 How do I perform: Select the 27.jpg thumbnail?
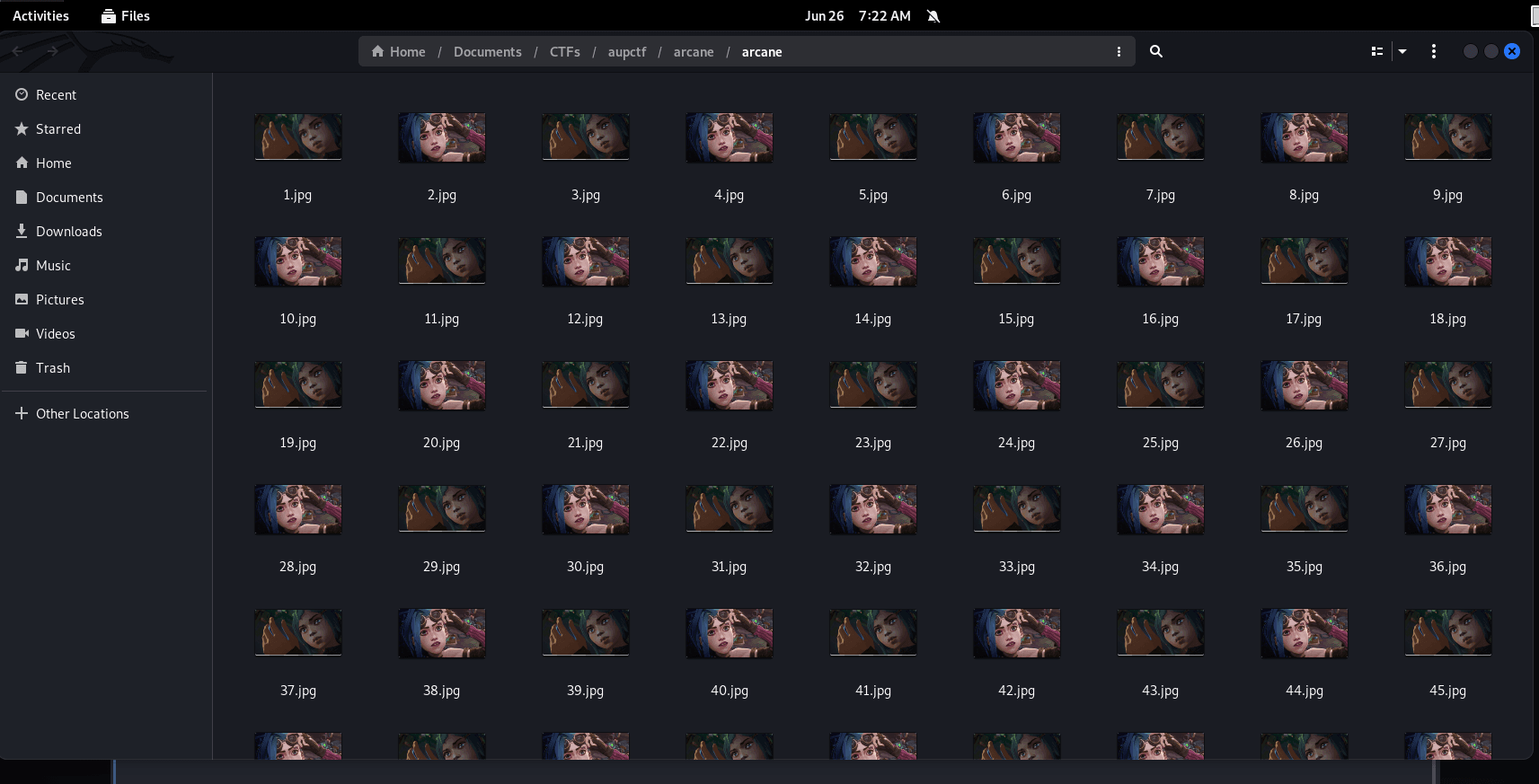pos(1448,384)
